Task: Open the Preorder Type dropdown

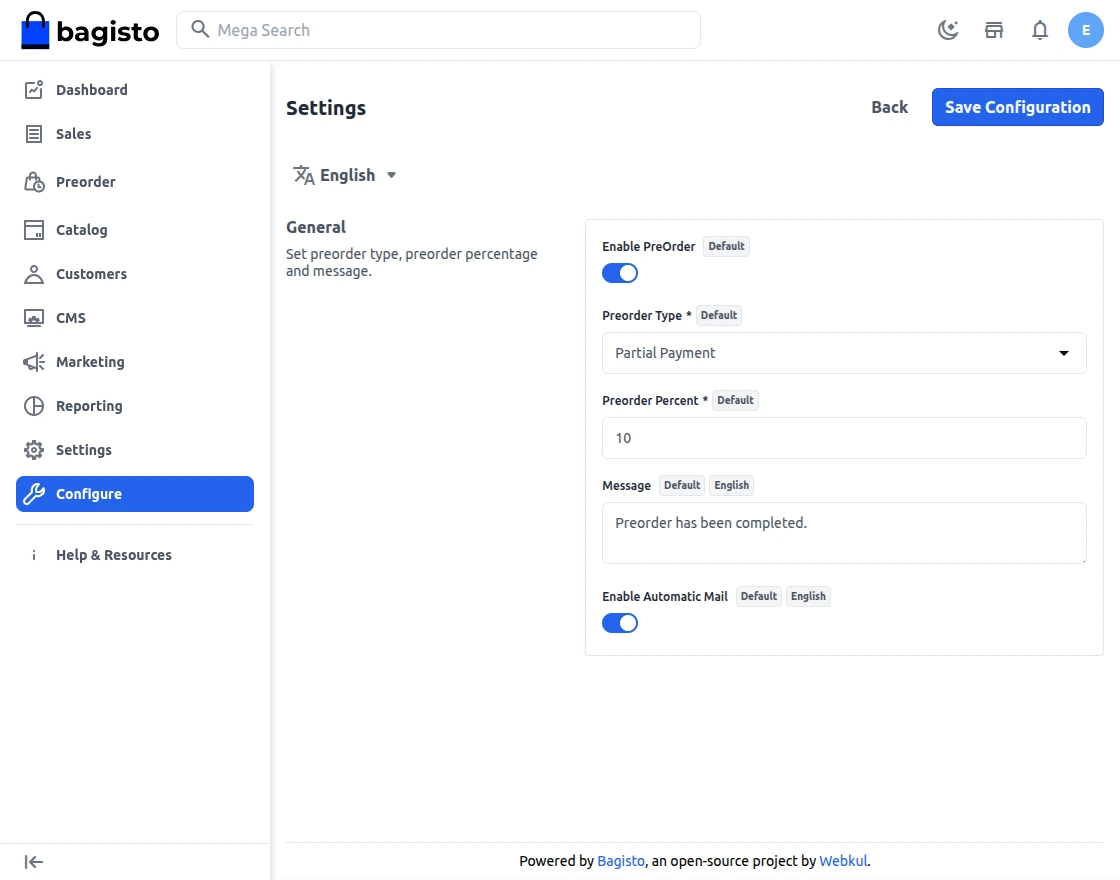Action: point(844,353)
